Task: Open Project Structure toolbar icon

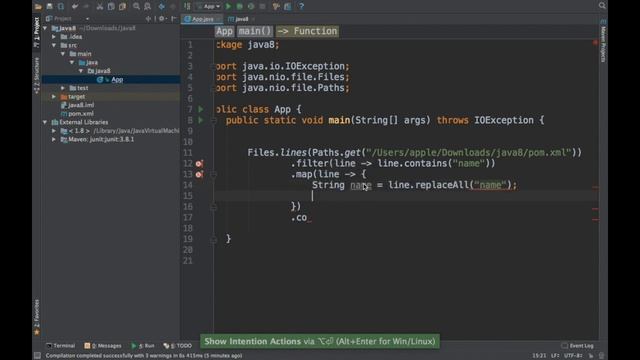Action: coord(288,6)
